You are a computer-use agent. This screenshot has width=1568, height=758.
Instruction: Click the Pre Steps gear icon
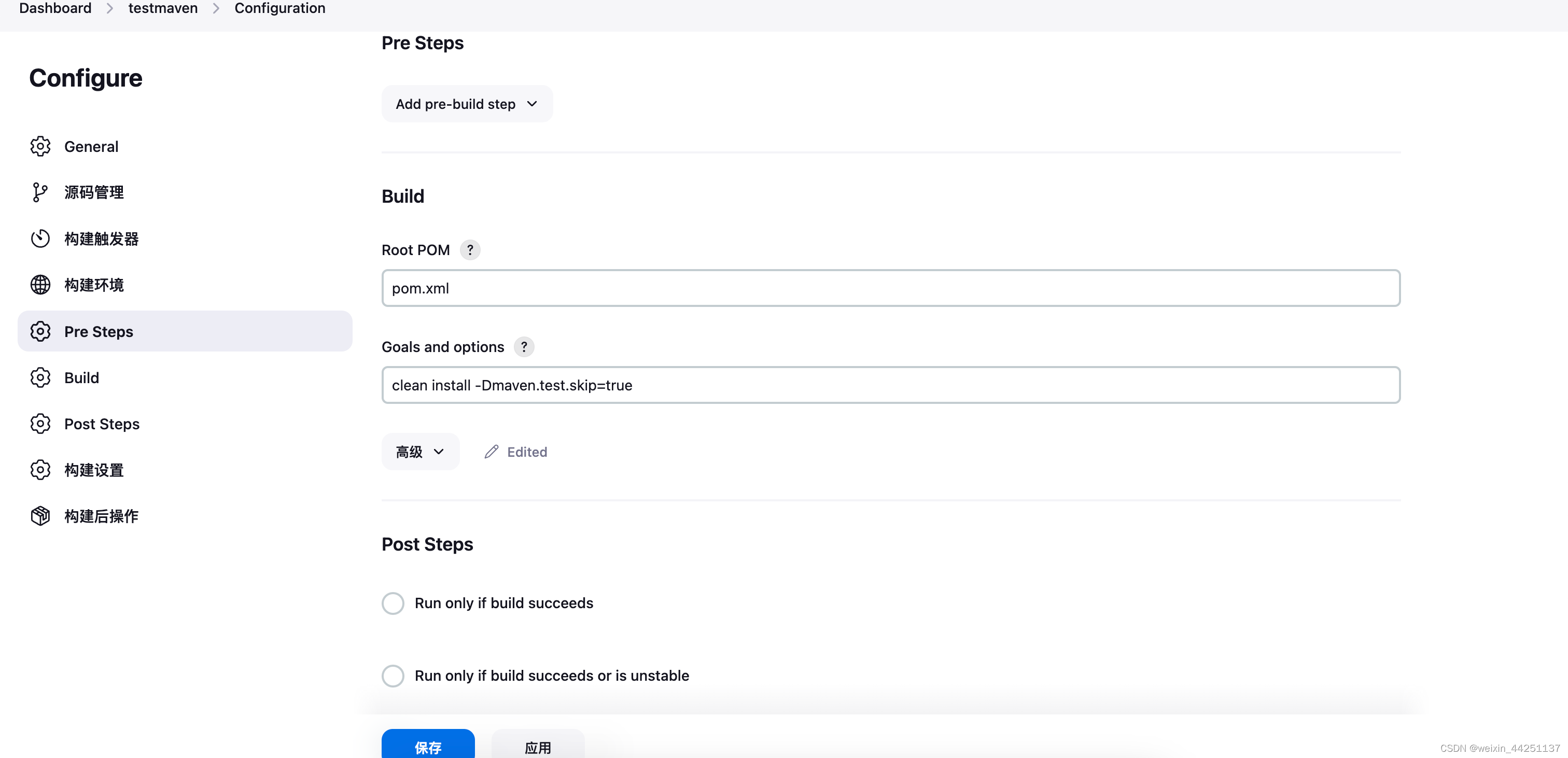point(40,331)
